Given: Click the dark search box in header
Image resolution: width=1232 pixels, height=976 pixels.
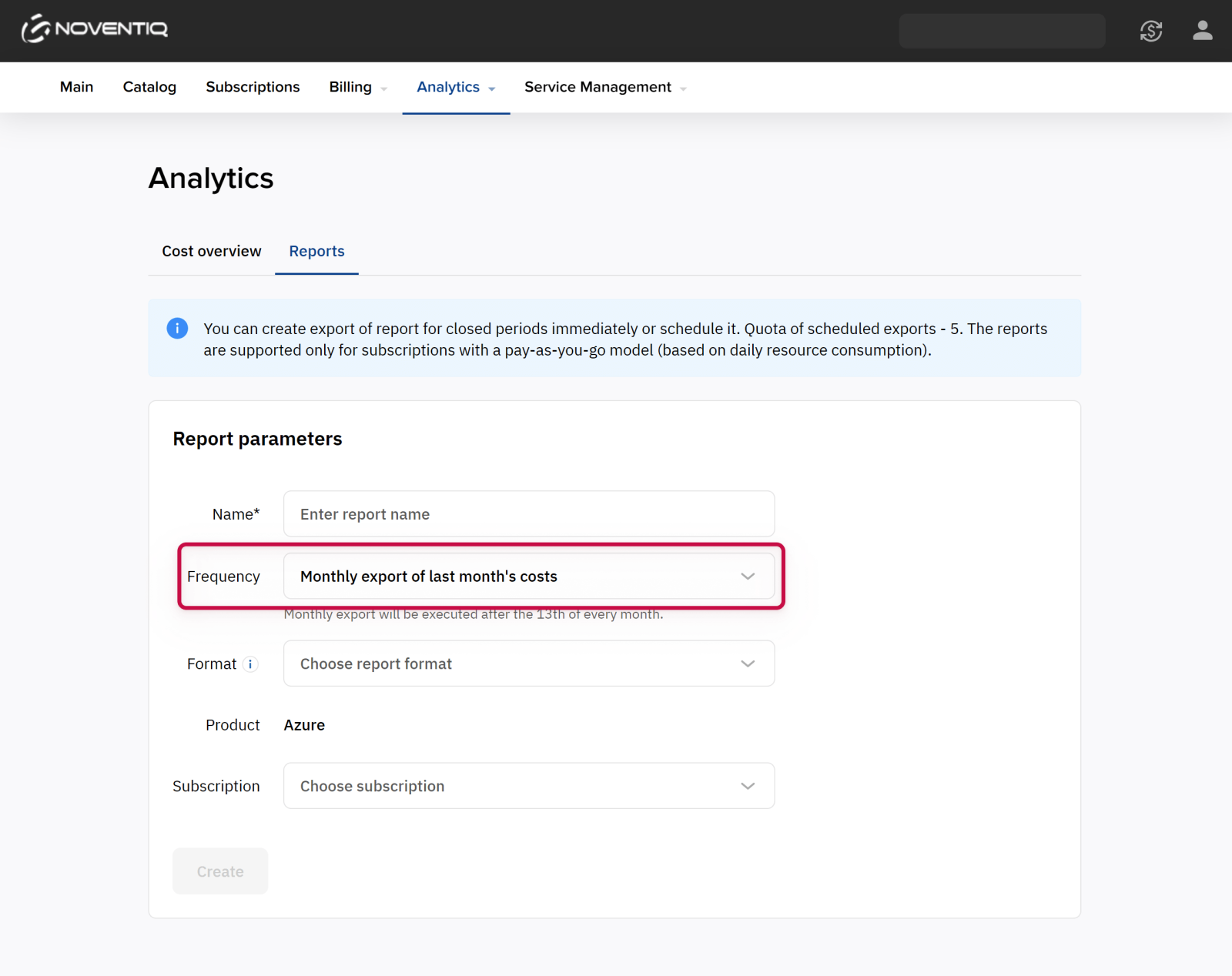Looking at the screenshot, I should (1002, 31).
